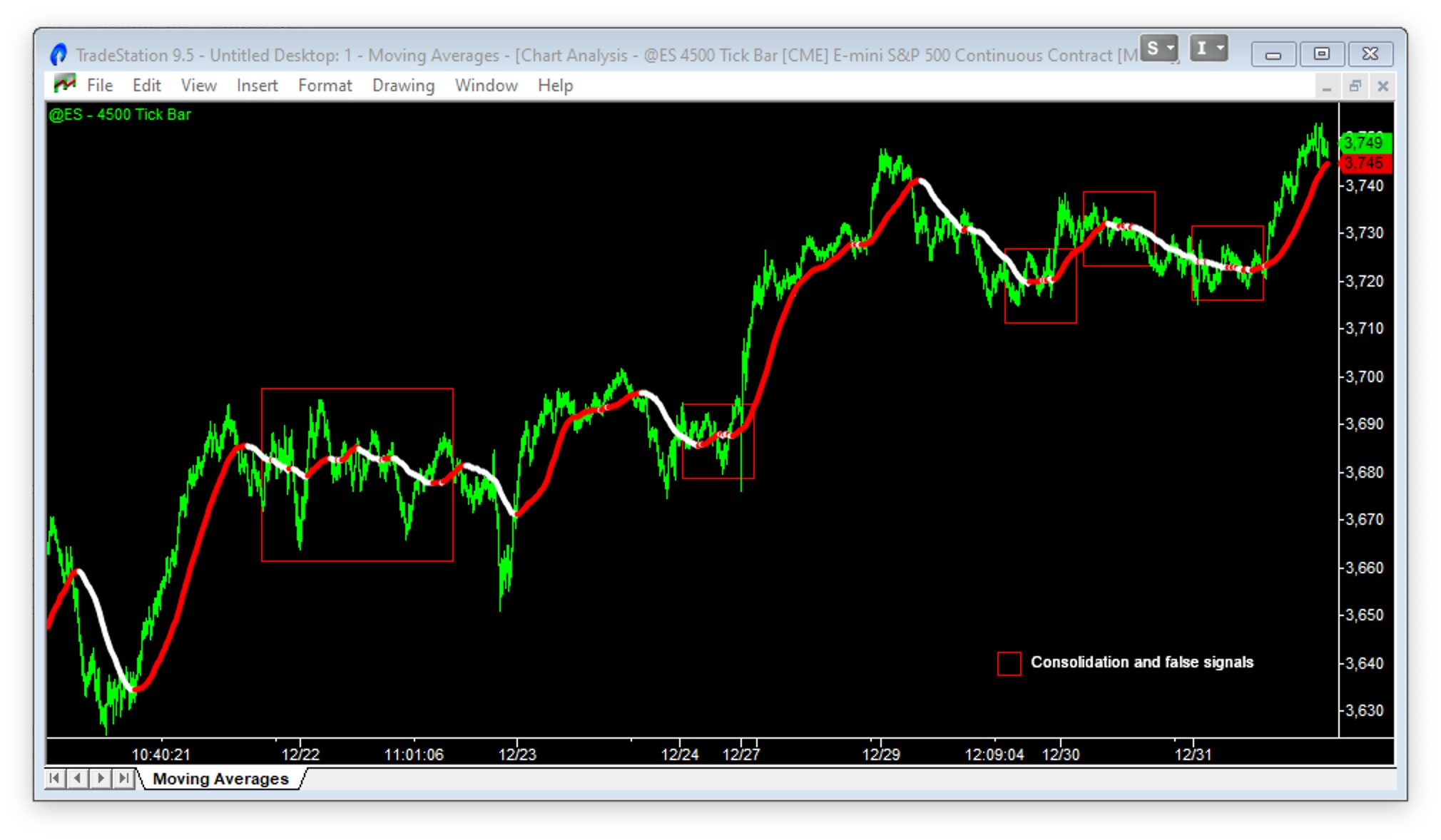Minimize the TradeStation main window

[1273, 54]
